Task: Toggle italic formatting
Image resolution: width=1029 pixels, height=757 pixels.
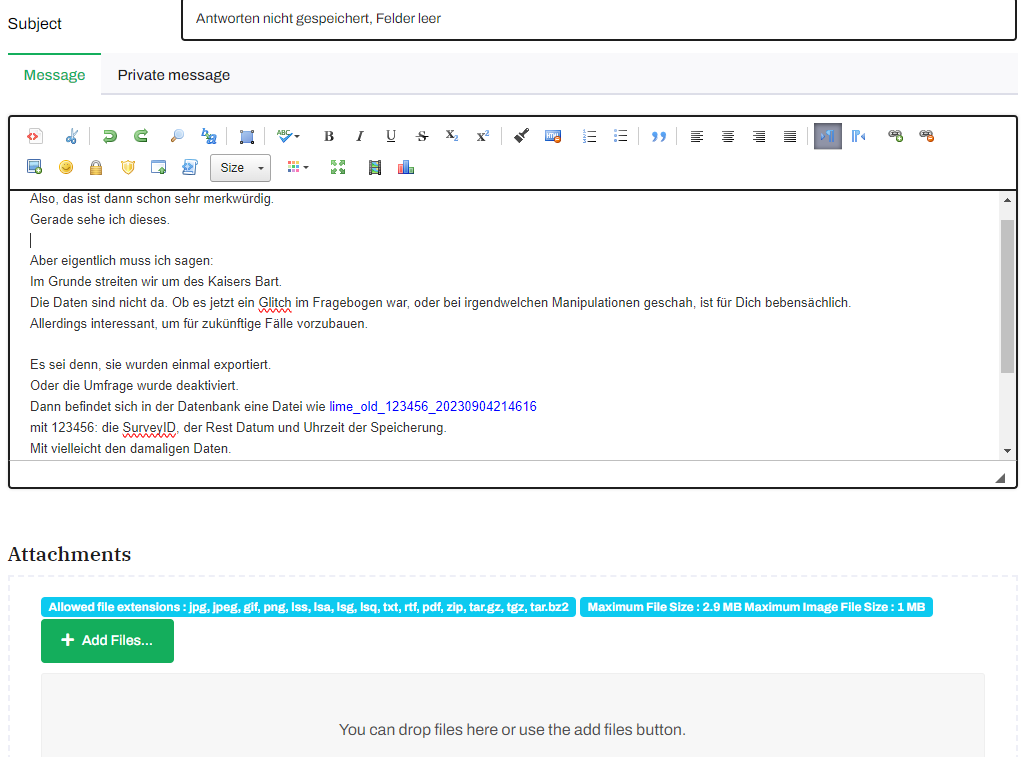Action: pos(360,136)
